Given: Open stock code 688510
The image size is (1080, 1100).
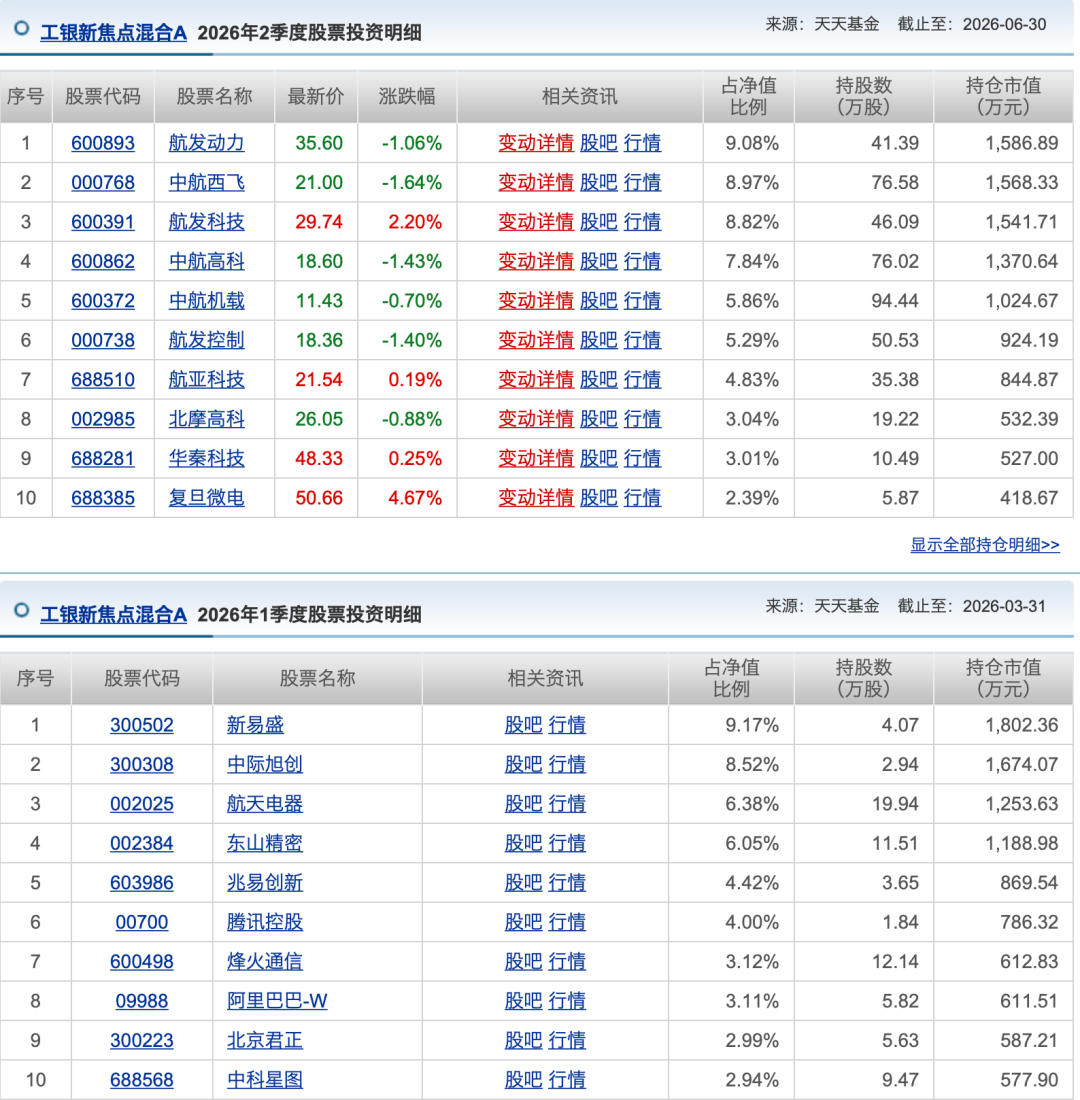Looking at the screenshot, I should pyautogui.click(x=102, y=380).
